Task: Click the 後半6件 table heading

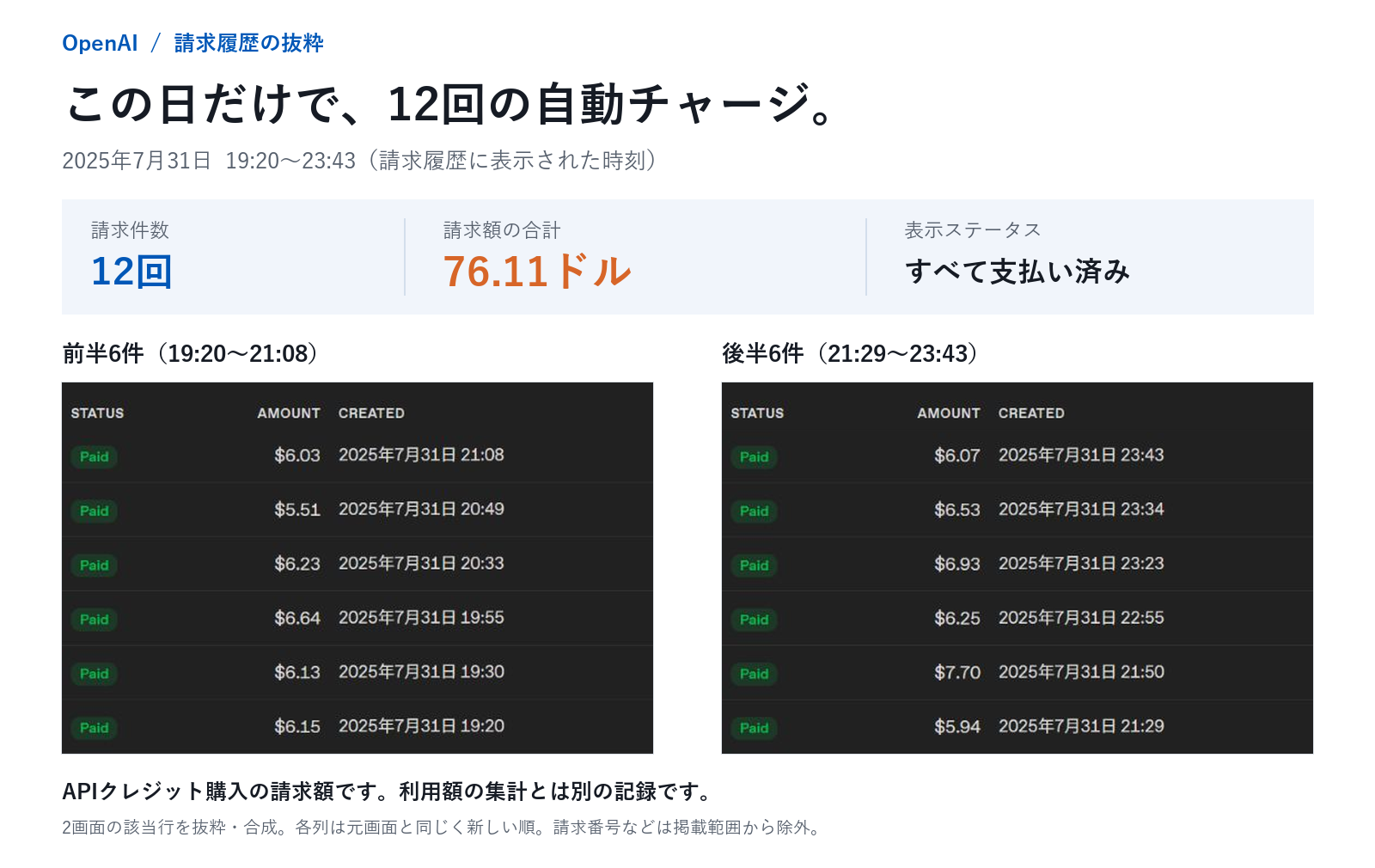Action: click(850, 353)
